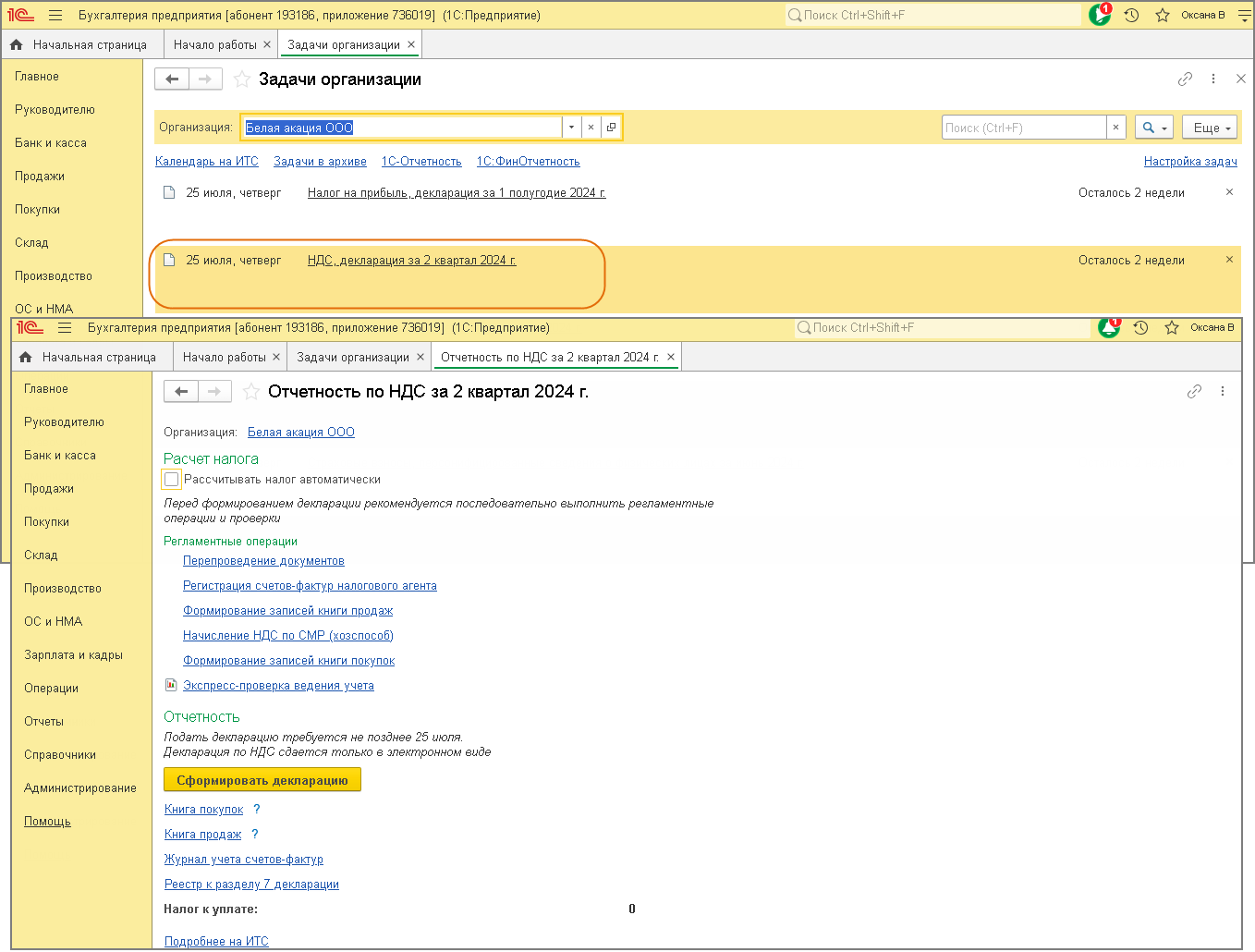Open history clock icon in lower window
1255x952 pixels.
click(1140, 327)
